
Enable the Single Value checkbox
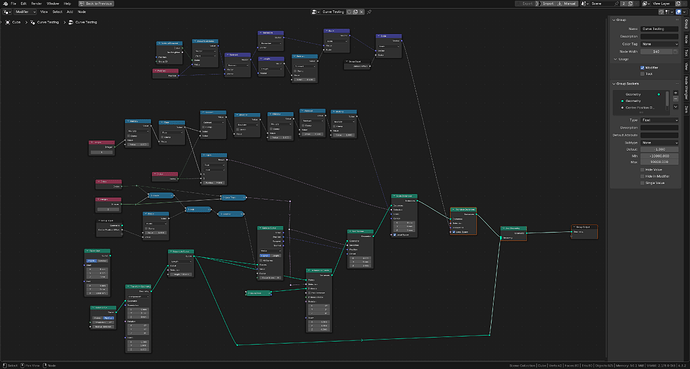[642, 183]
